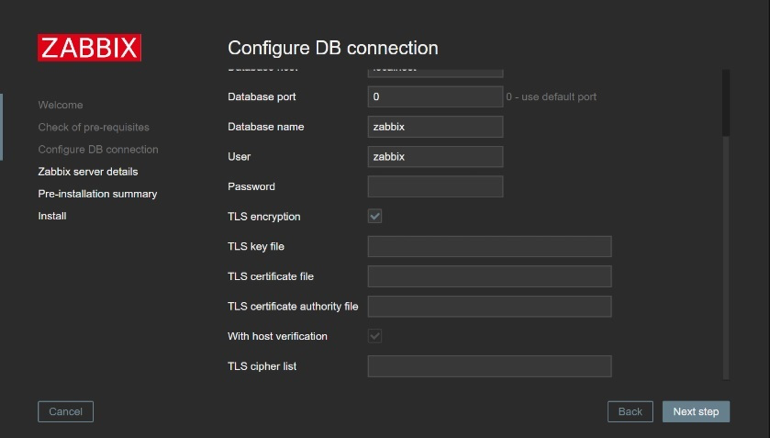Screen dimensions: 770x438
Task: Click the TLS certificate file label
Action: tap(271, 276)
